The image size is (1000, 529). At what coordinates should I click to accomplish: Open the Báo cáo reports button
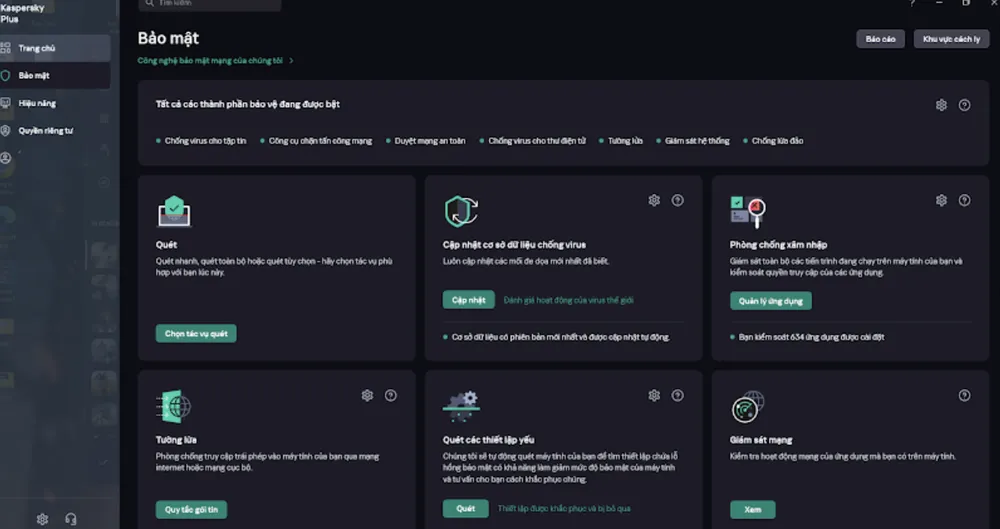(x=880, y=39)
